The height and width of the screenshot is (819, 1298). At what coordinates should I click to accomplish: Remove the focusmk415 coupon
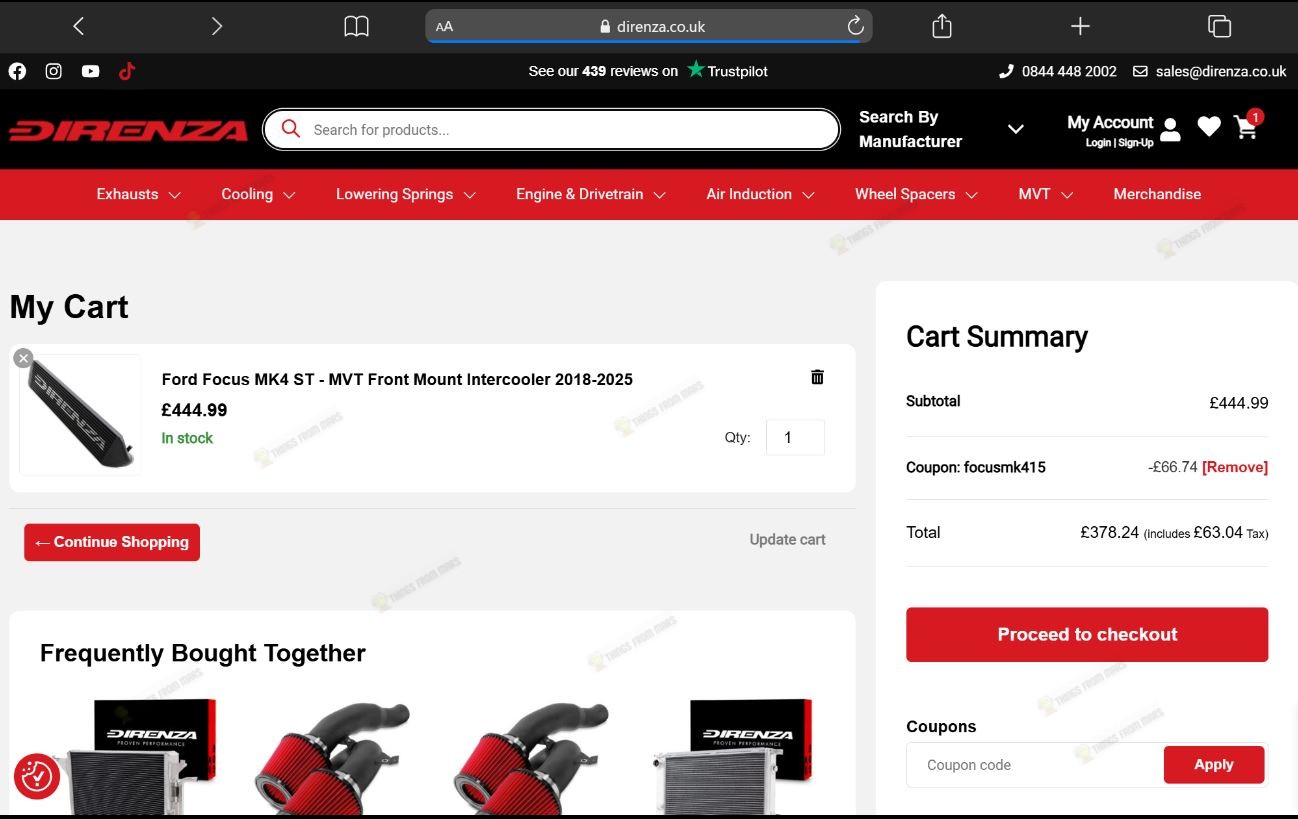pyautogui.click(x=1235, y=467)
